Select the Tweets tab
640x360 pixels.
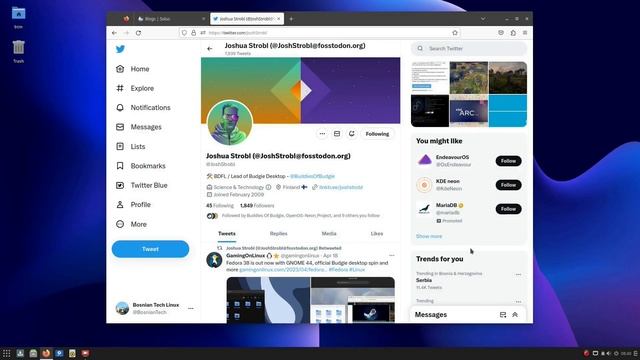(227, 233)
